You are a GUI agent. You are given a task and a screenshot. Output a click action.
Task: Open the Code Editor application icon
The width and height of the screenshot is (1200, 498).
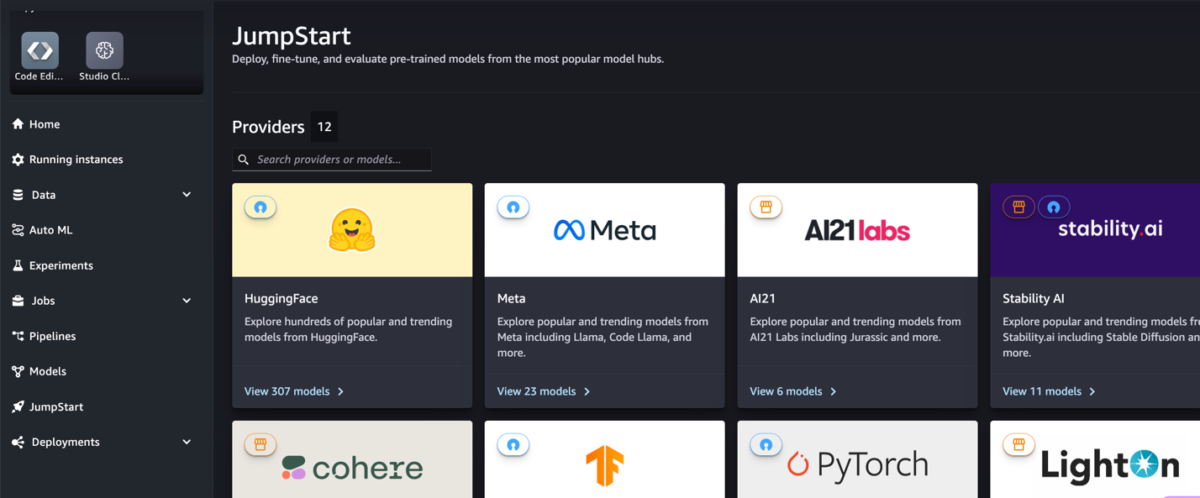(x=40, y=50)
